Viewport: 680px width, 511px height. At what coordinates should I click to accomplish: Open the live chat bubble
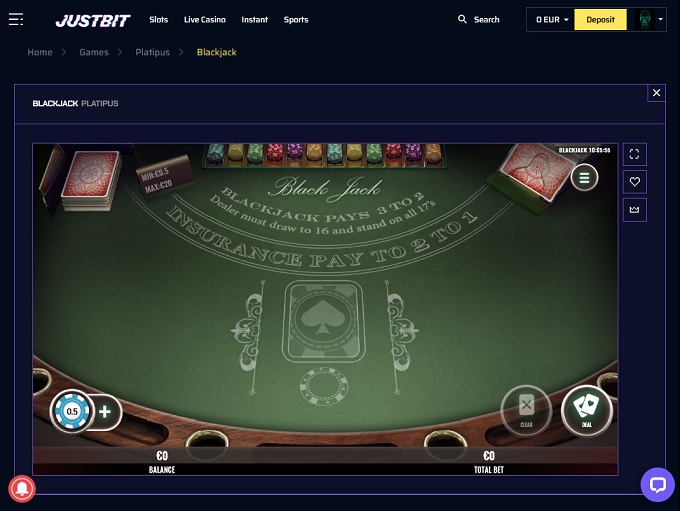click(x=657, y=485)
